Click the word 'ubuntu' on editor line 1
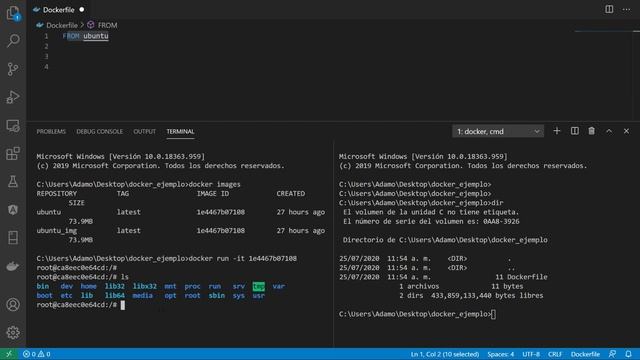 [96, 36]
